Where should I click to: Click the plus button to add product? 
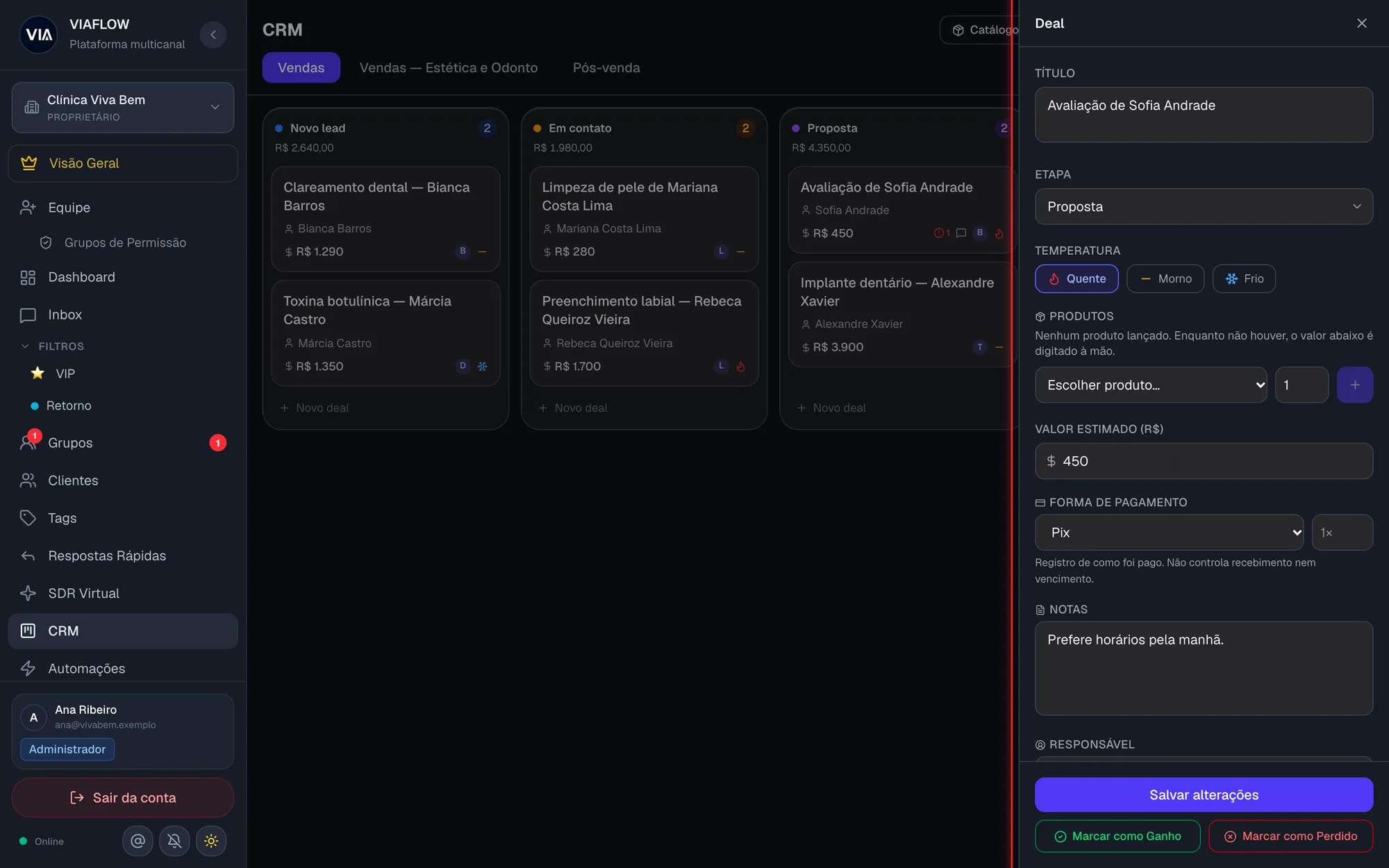tap(1354, 385)
